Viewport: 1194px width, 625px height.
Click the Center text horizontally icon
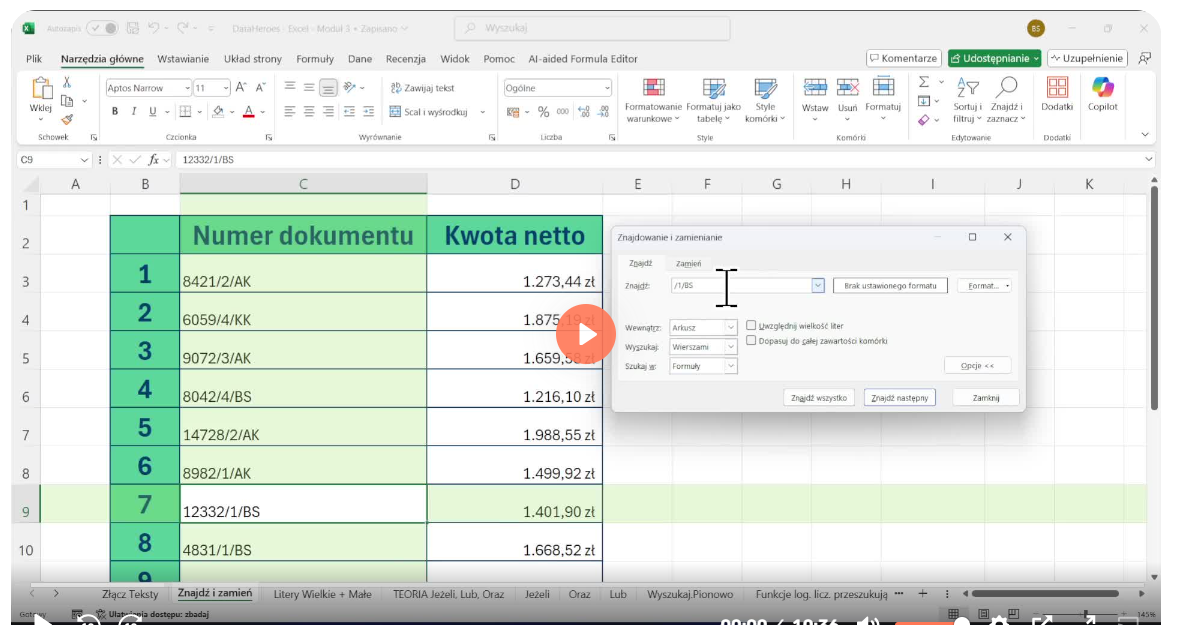pos(308,112)
